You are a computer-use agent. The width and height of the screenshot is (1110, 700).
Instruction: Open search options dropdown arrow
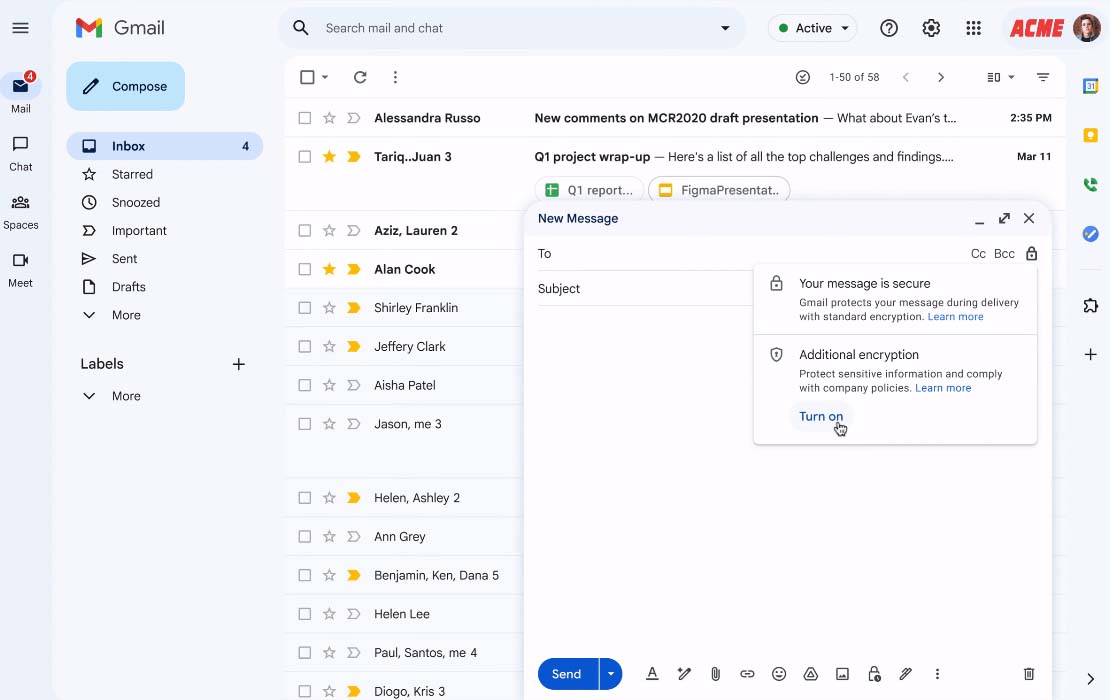(725, 28)
